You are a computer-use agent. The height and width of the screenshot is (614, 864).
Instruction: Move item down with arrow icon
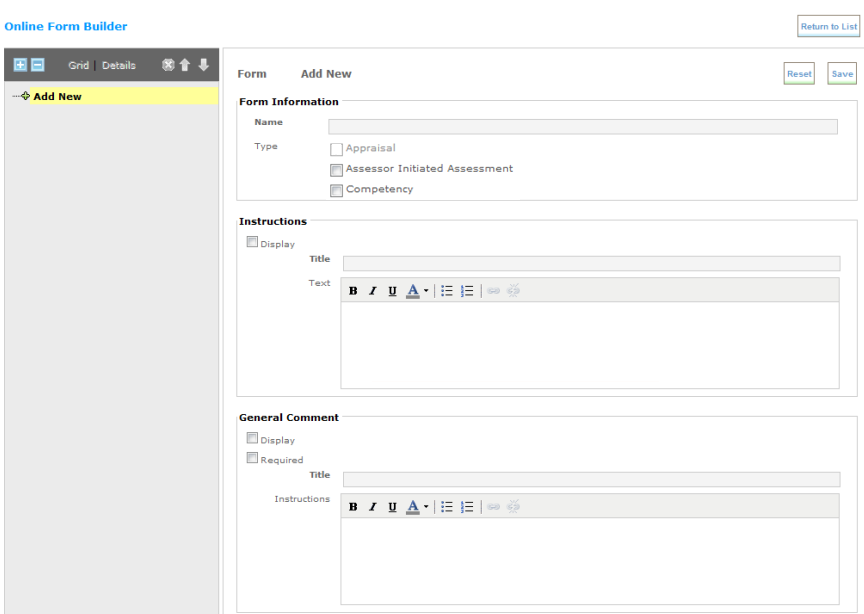tap(203, 65)
